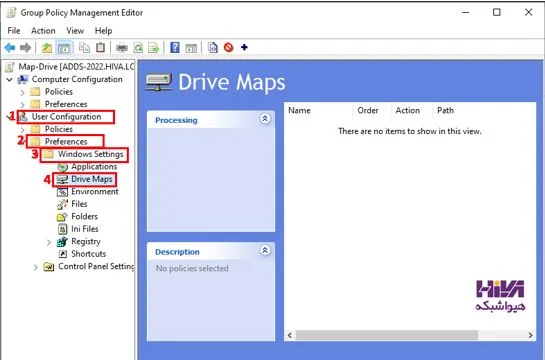Expand Policies under Computer Configuration
Image resolution: width=545 pixels, height=360 pixels.
click(23, 92)
